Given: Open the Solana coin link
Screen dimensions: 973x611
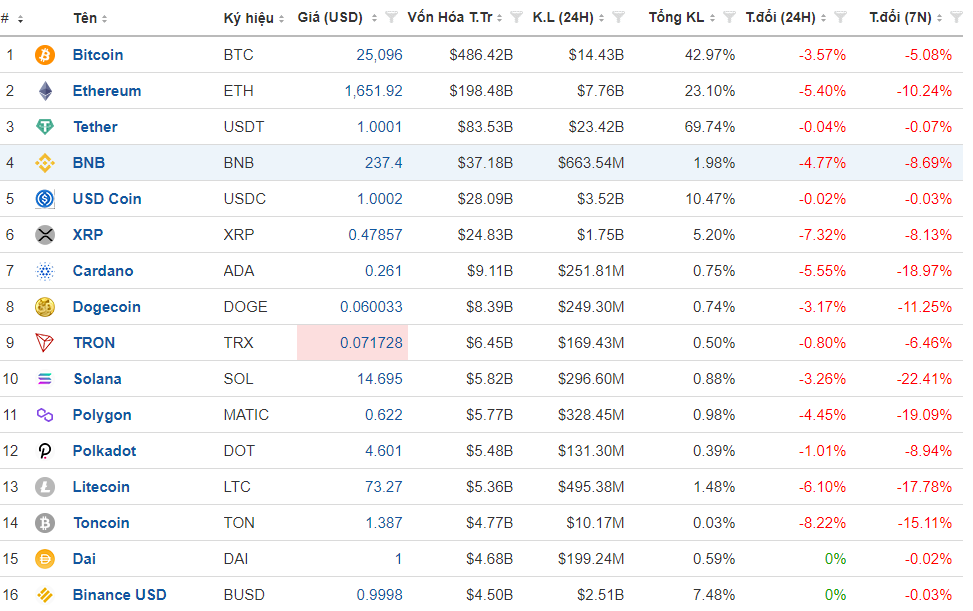Looking at the screenshot, I should click(x=97, y=379).
